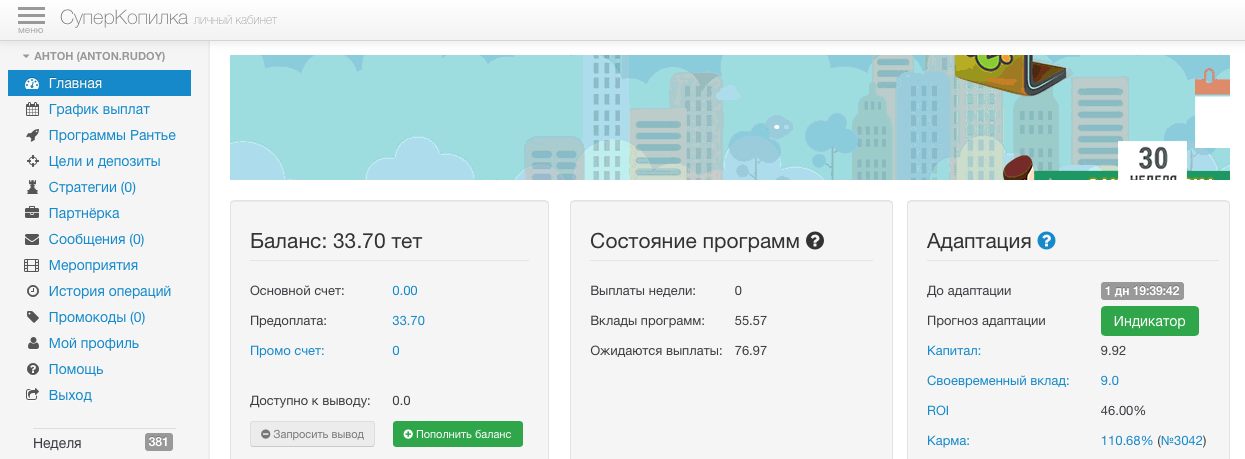Image resolution: width=1245 pixels, height=459 pixels.
Task: Open the Промо счет link
Action: pyautogui.click(x=286, y=350)
